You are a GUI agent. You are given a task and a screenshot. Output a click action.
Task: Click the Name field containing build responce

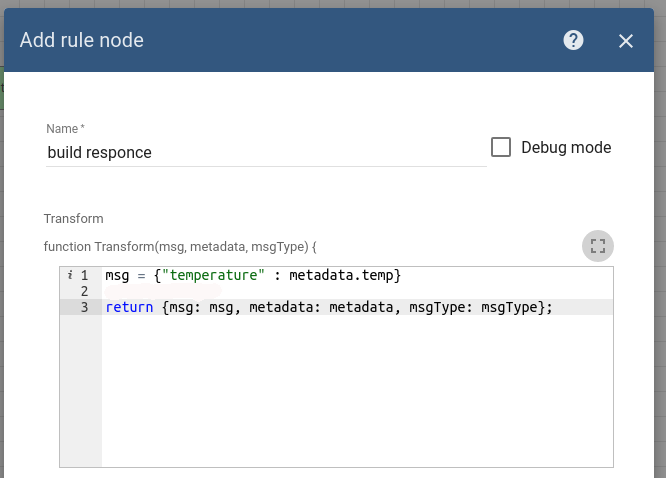click(x=265, y=153)
